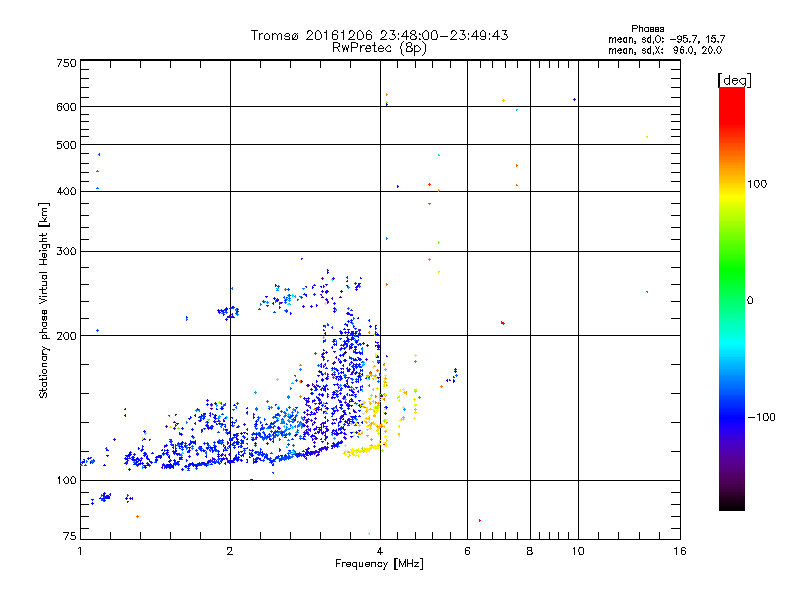Click the 'Phases' header label
Viewport: 800px width, 600px height.
pos(647,29)
